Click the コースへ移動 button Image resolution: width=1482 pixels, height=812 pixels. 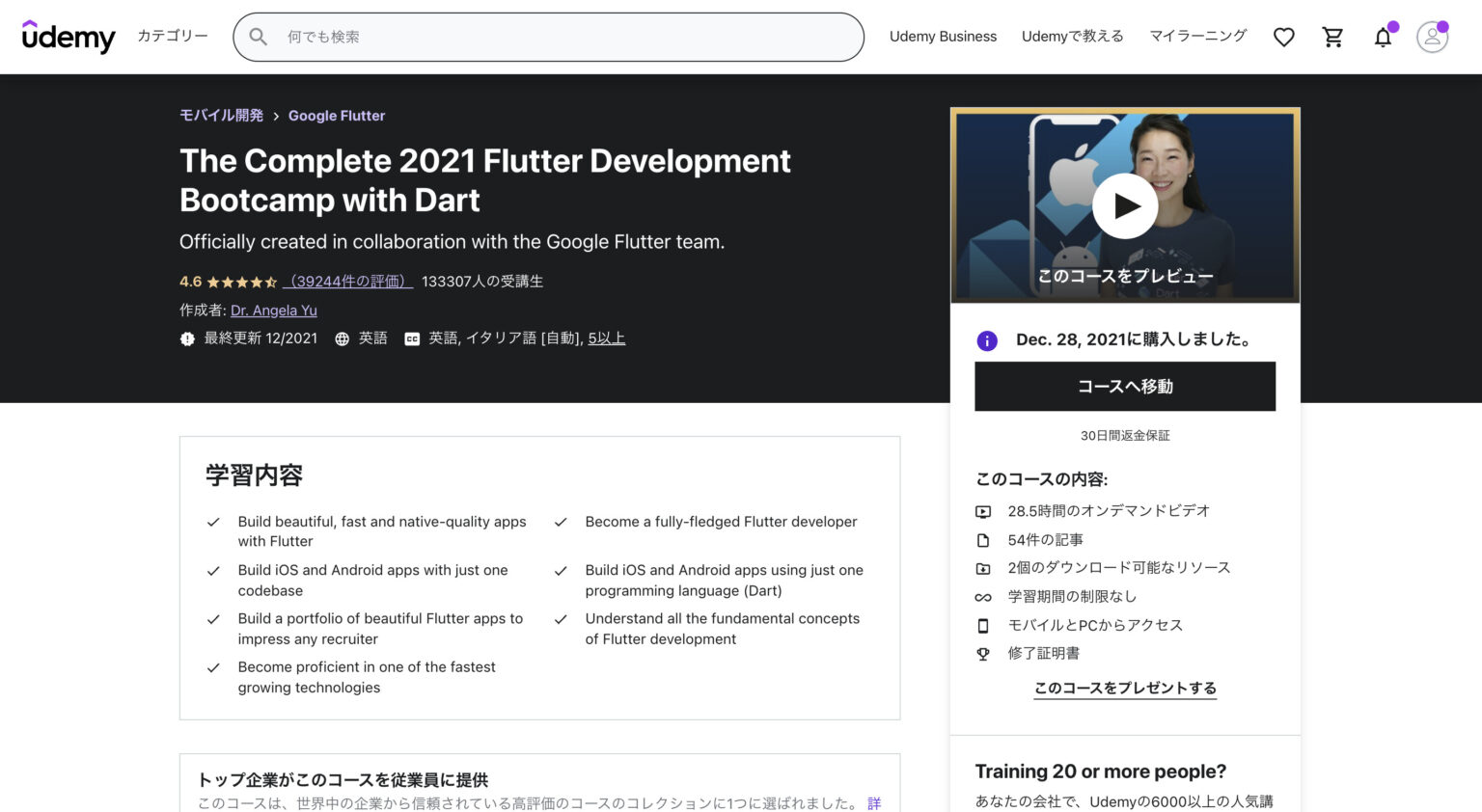pyautogui.click(x=1125, y=386)
